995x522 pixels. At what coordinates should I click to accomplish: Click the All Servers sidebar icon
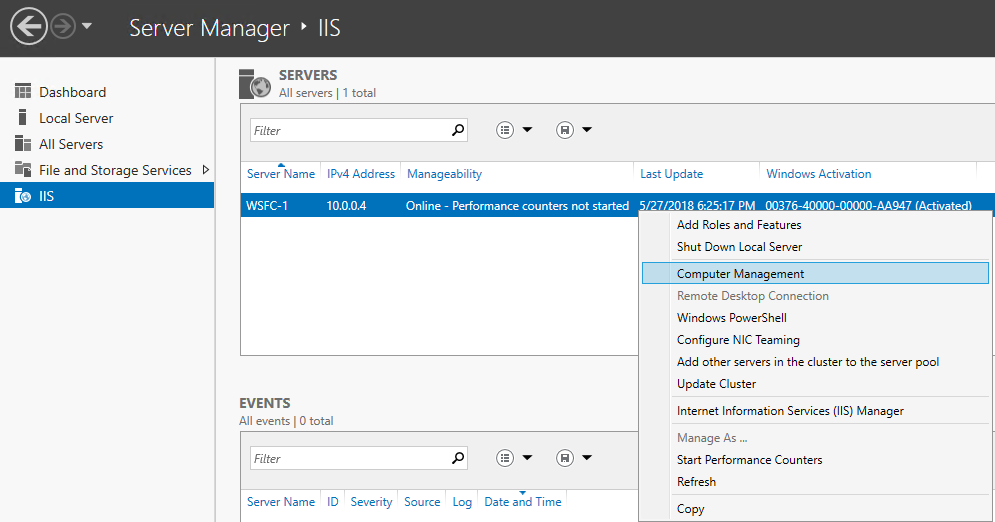(x=23, y=144)
